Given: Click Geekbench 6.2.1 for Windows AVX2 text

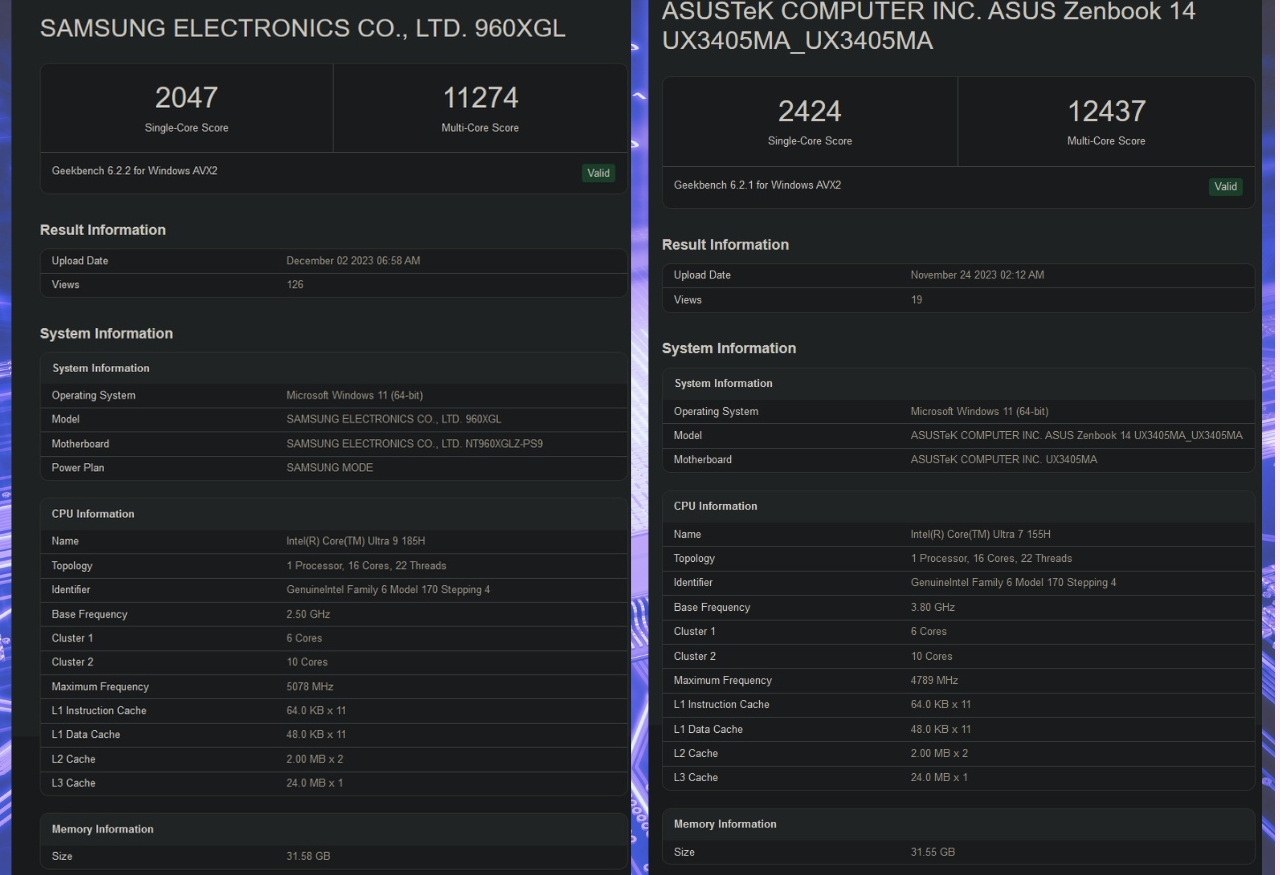Looking at the screenshot, I should click(x=757, y=185).
